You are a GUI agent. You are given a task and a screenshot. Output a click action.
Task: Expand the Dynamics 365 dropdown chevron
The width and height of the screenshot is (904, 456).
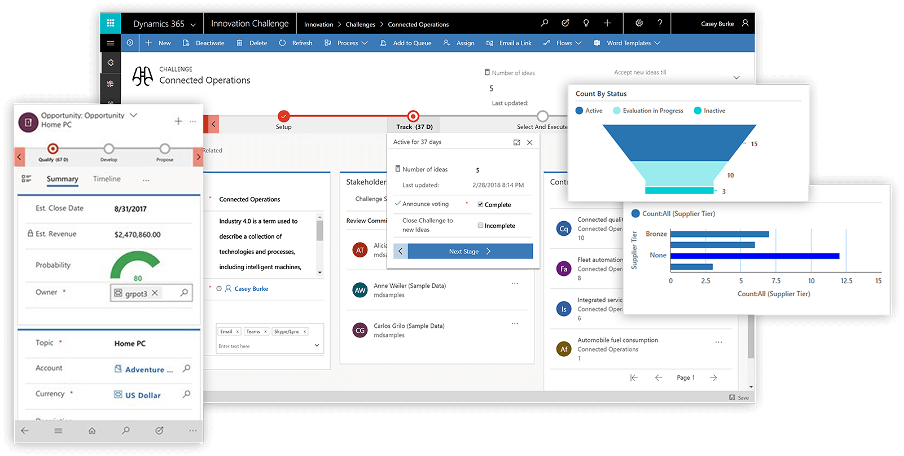tap(192, 22)
